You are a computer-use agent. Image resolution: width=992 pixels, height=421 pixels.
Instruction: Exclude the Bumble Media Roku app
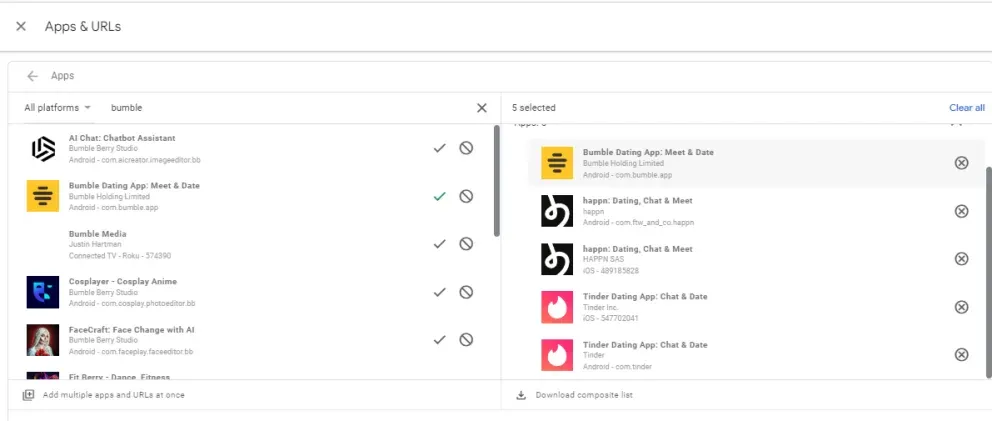click(466, 244)
